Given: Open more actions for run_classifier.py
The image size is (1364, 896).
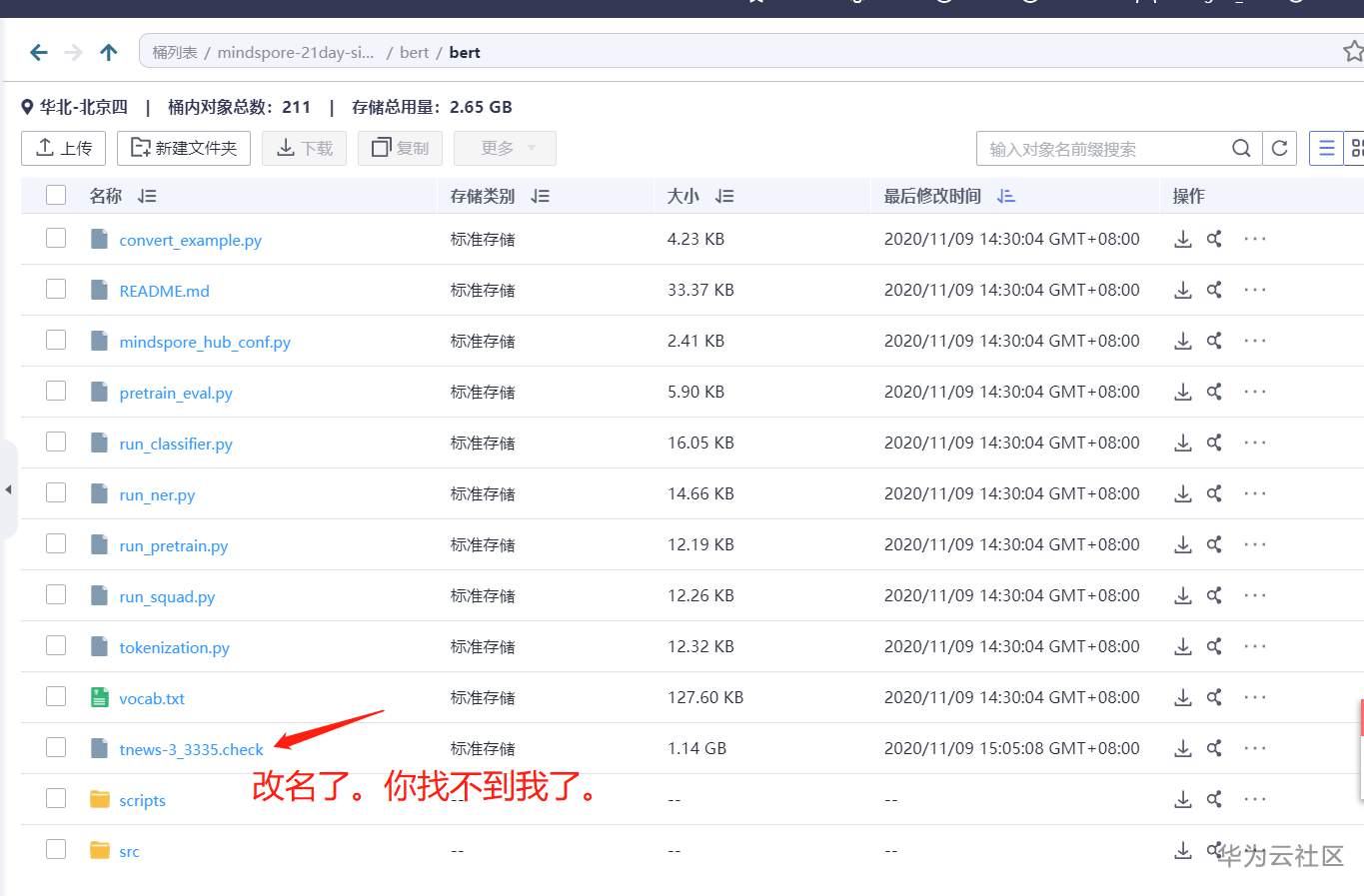Looking at the screenshot, I should click(1255, 443).
